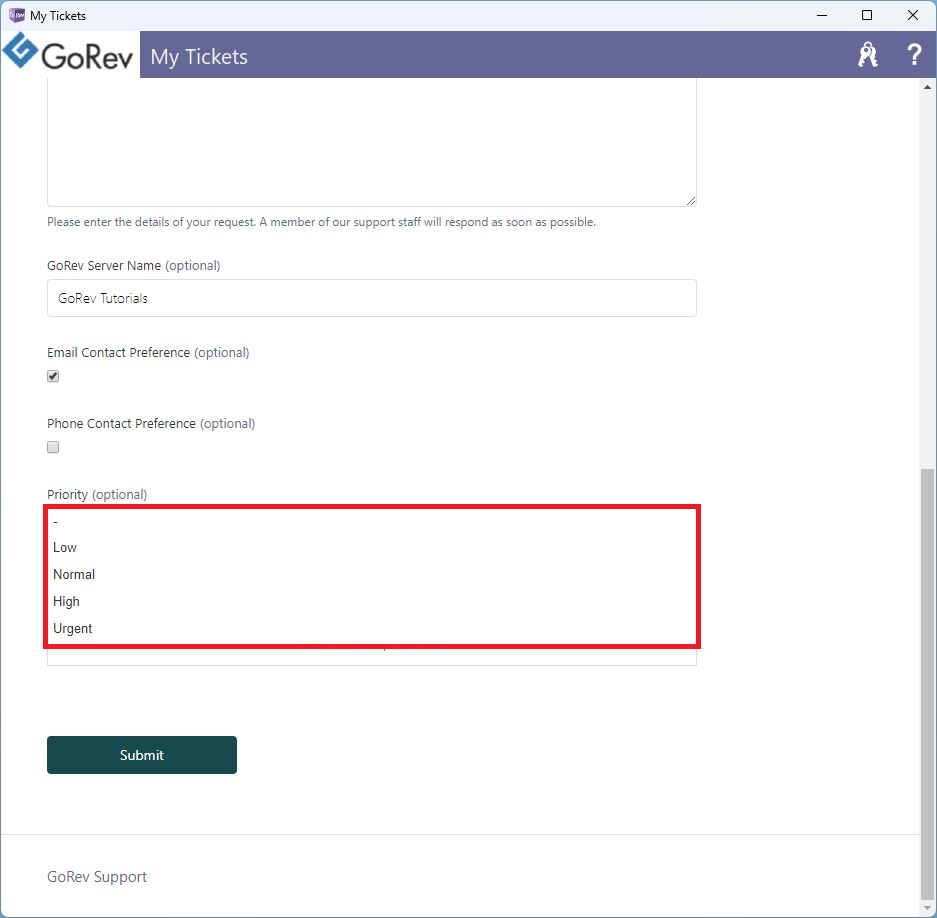
Task: Click the 'Phone Contact Preference (optional)' label
Action: [x=151, y=424]
